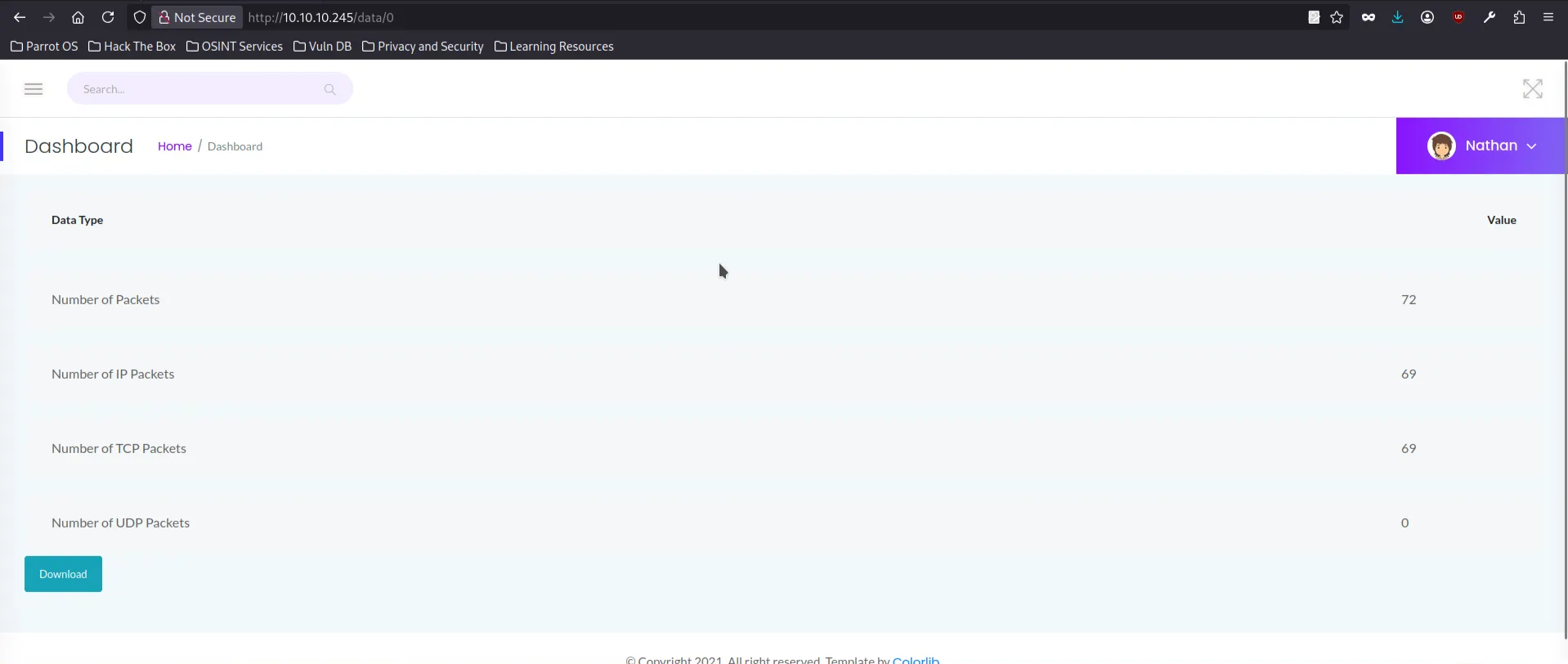Open the Colorlib footer link
The image size is (1568, 664).
click(916, 659)
